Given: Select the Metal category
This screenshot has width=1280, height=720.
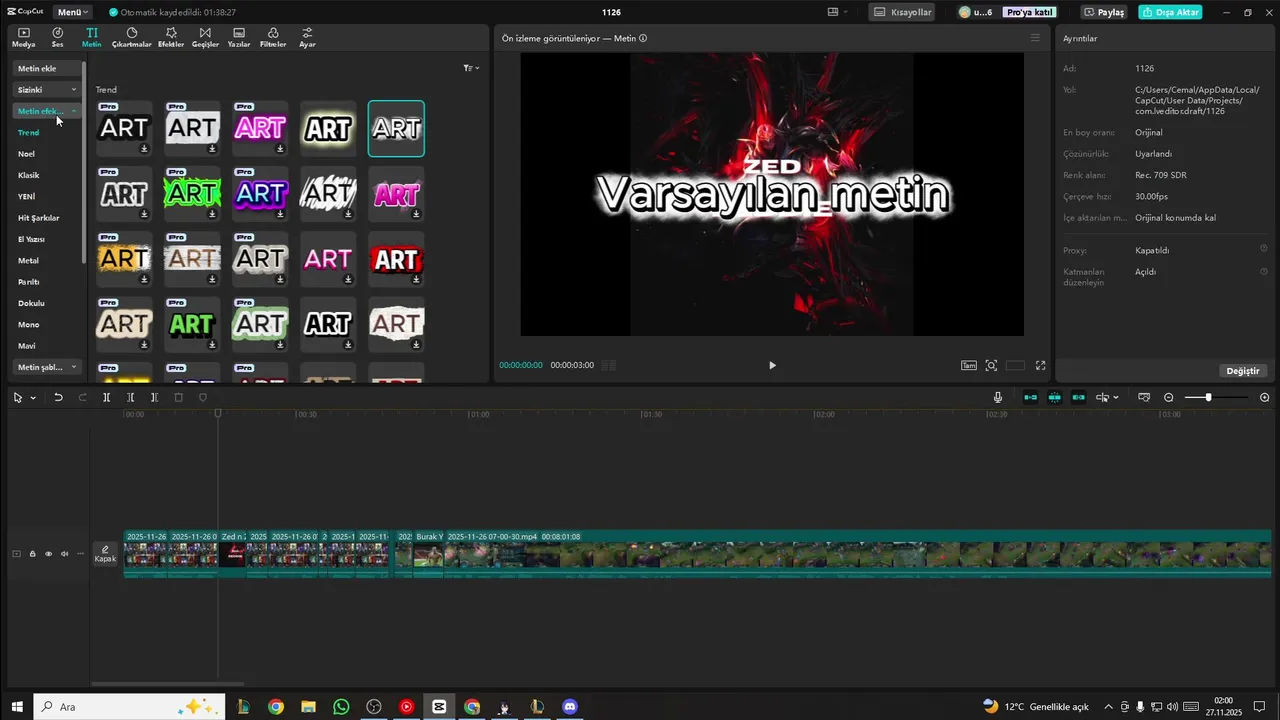Looking at the screenshot, I should pos(28,260).
